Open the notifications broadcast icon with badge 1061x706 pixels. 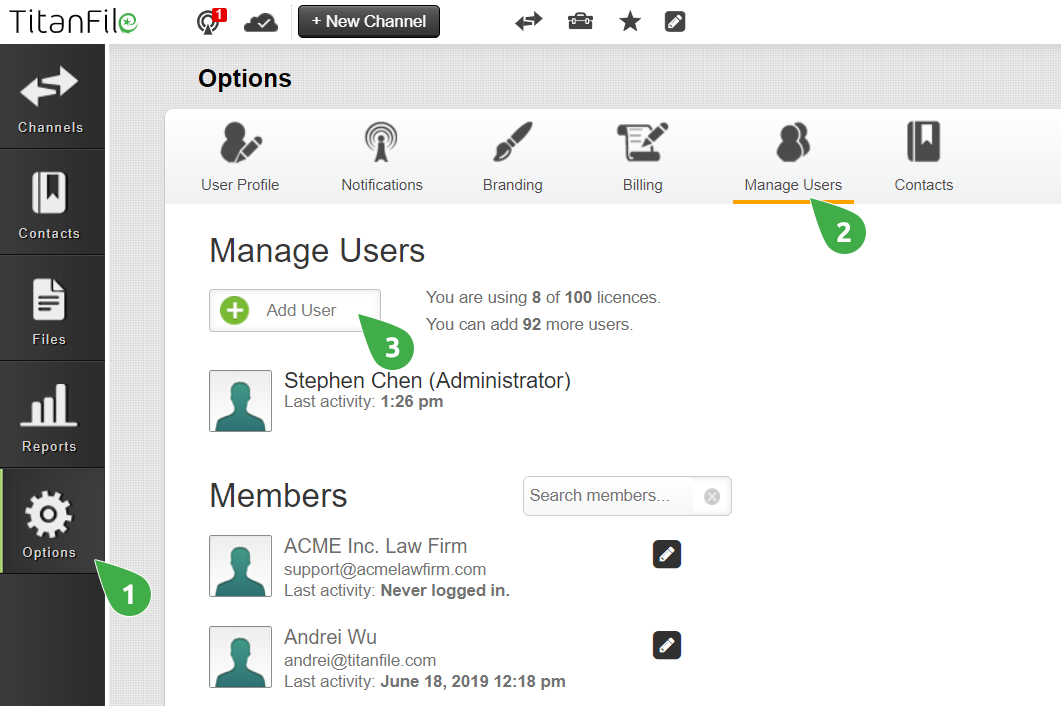coord(208,21)
